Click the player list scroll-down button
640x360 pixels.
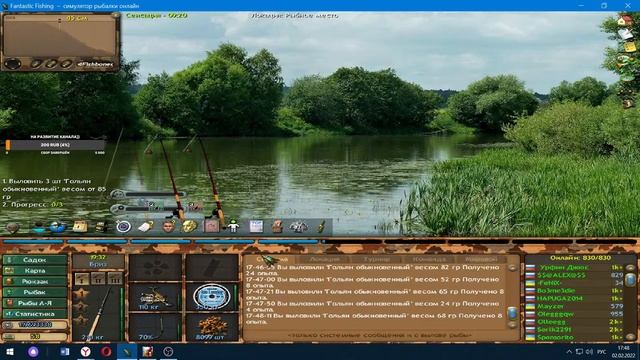pos(631,337)
